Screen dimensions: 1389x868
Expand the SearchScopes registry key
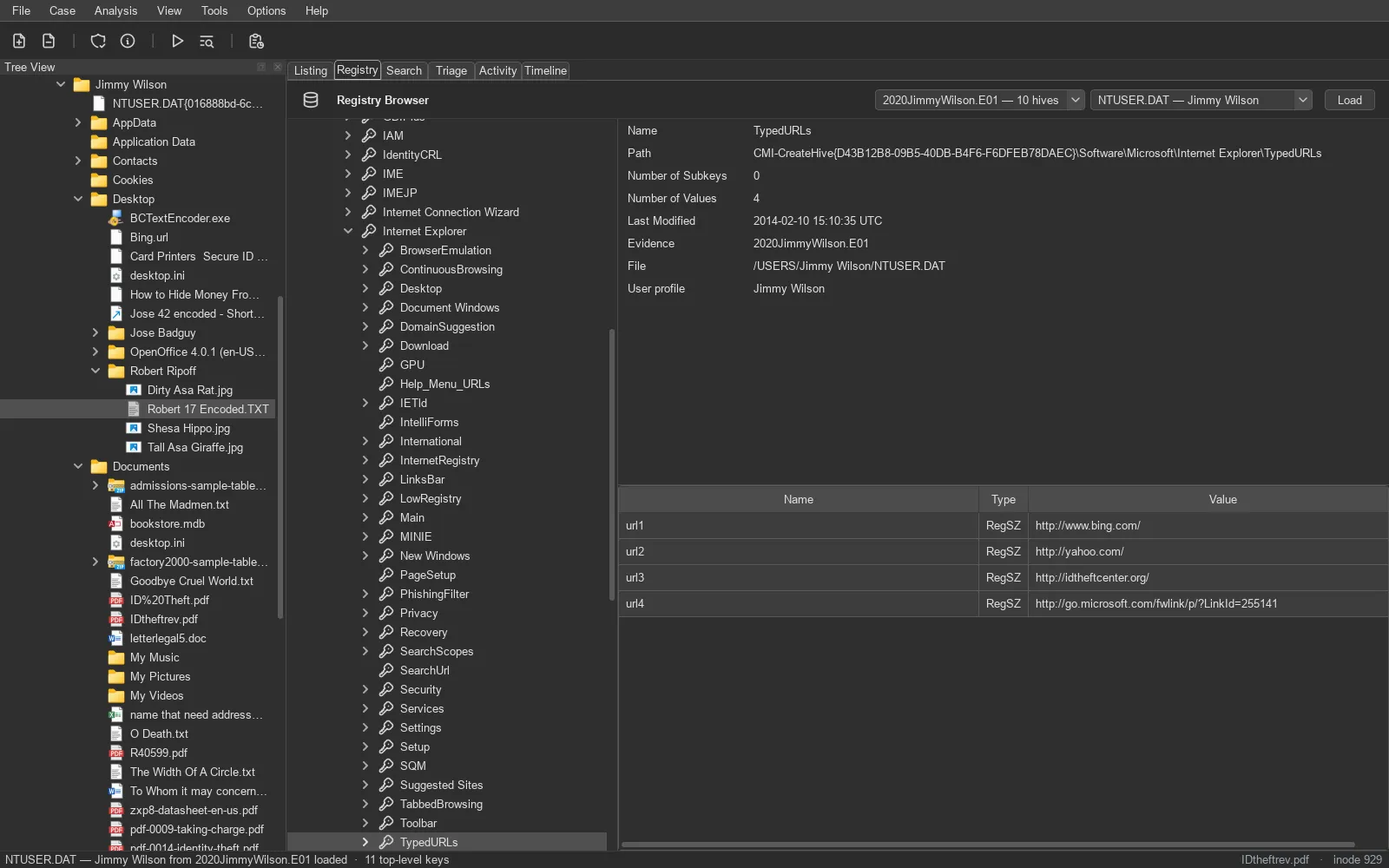(365, 651)
